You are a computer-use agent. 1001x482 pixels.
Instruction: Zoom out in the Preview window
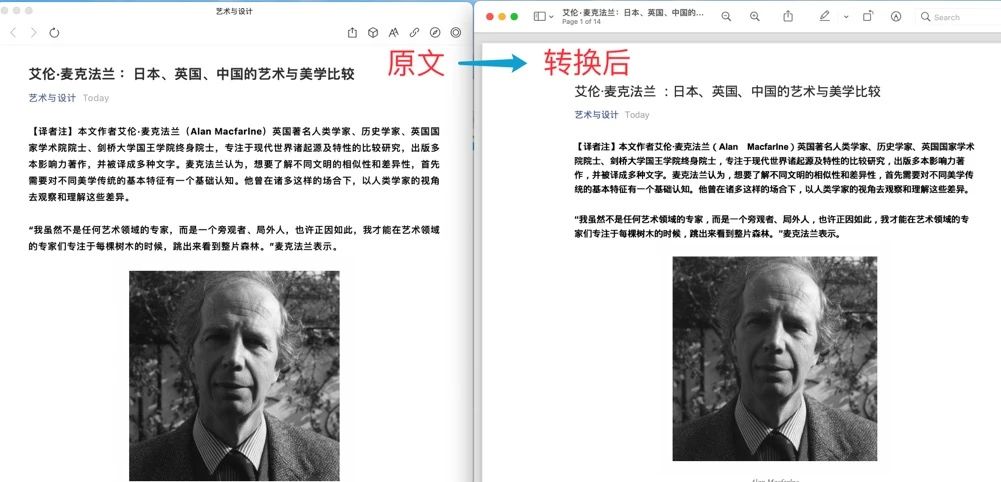click(x=726, y=17)
